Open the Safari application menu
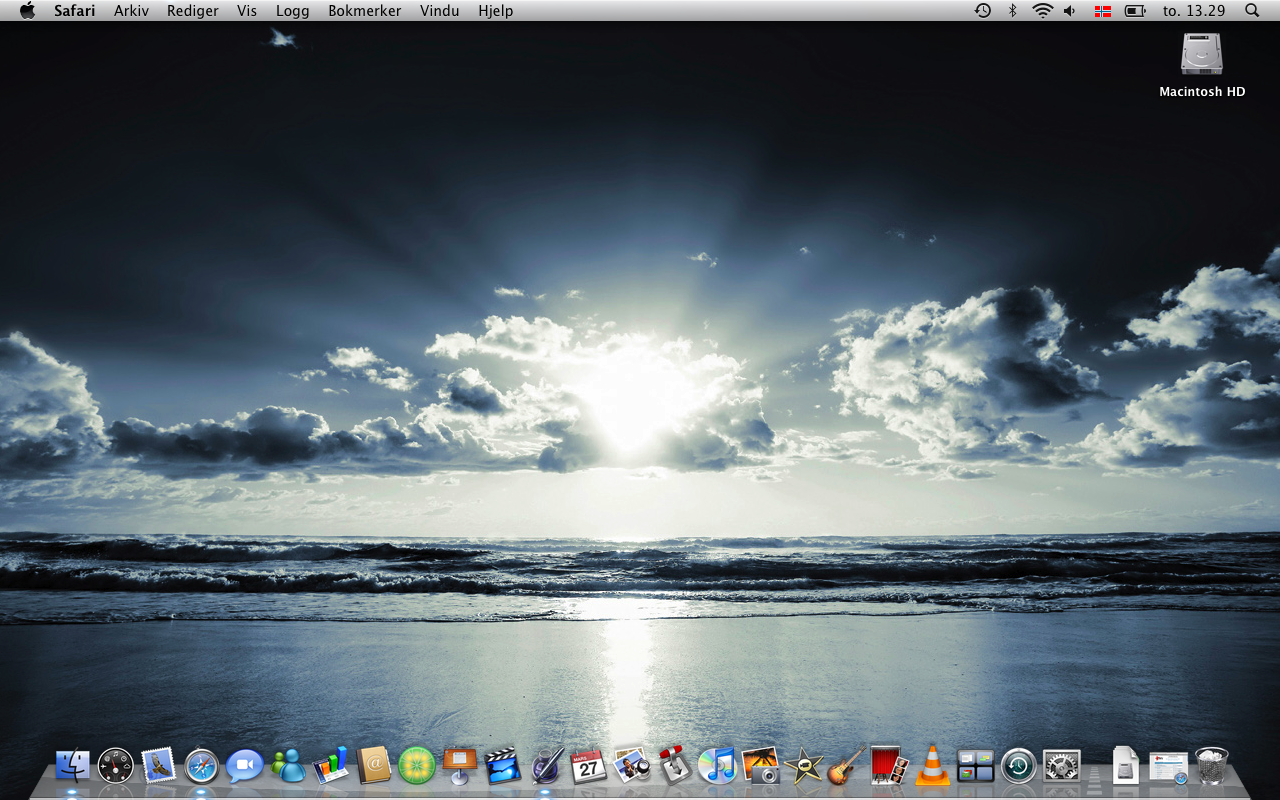This screenshot has height=800, width=1280. pyautogui.click(x=75, y=10)
